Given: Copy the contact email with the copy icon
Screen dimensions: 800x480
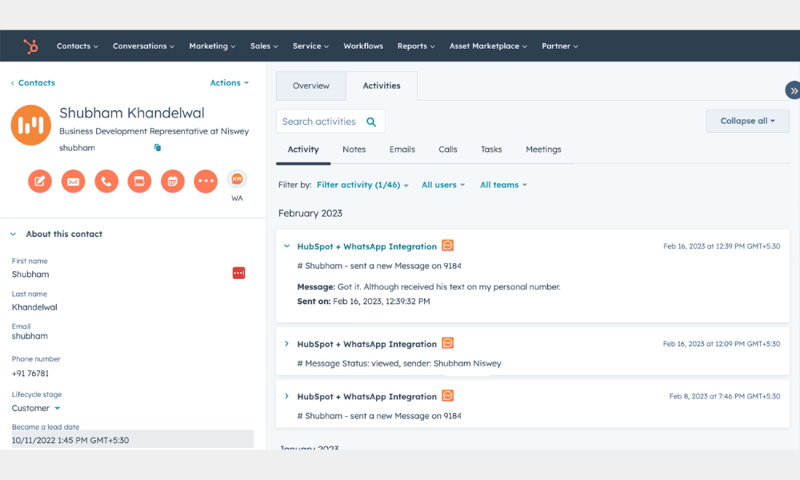Looking at the screenshot, I should coord(158,147).
